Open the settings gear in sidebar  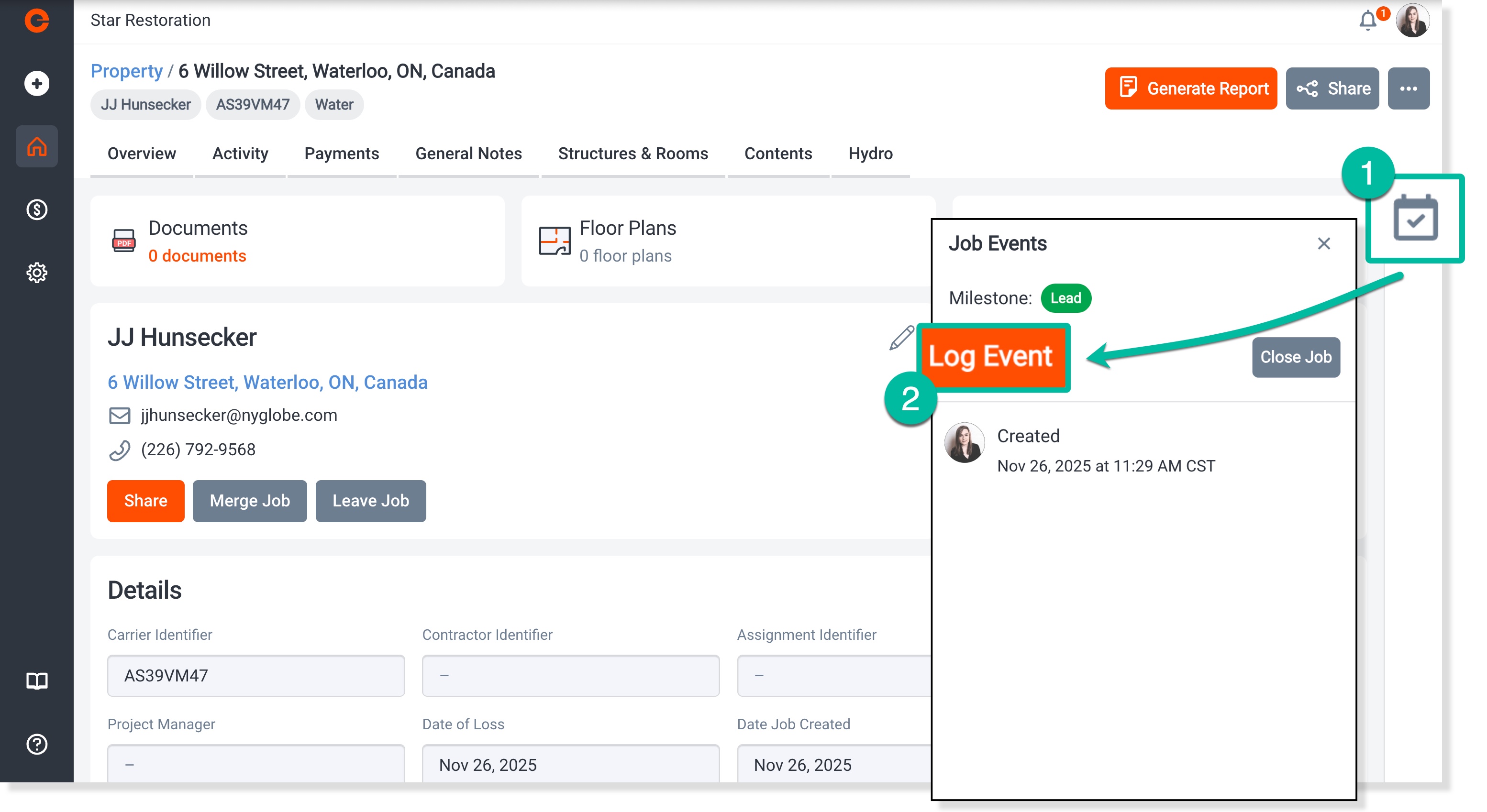pos(37,273)
